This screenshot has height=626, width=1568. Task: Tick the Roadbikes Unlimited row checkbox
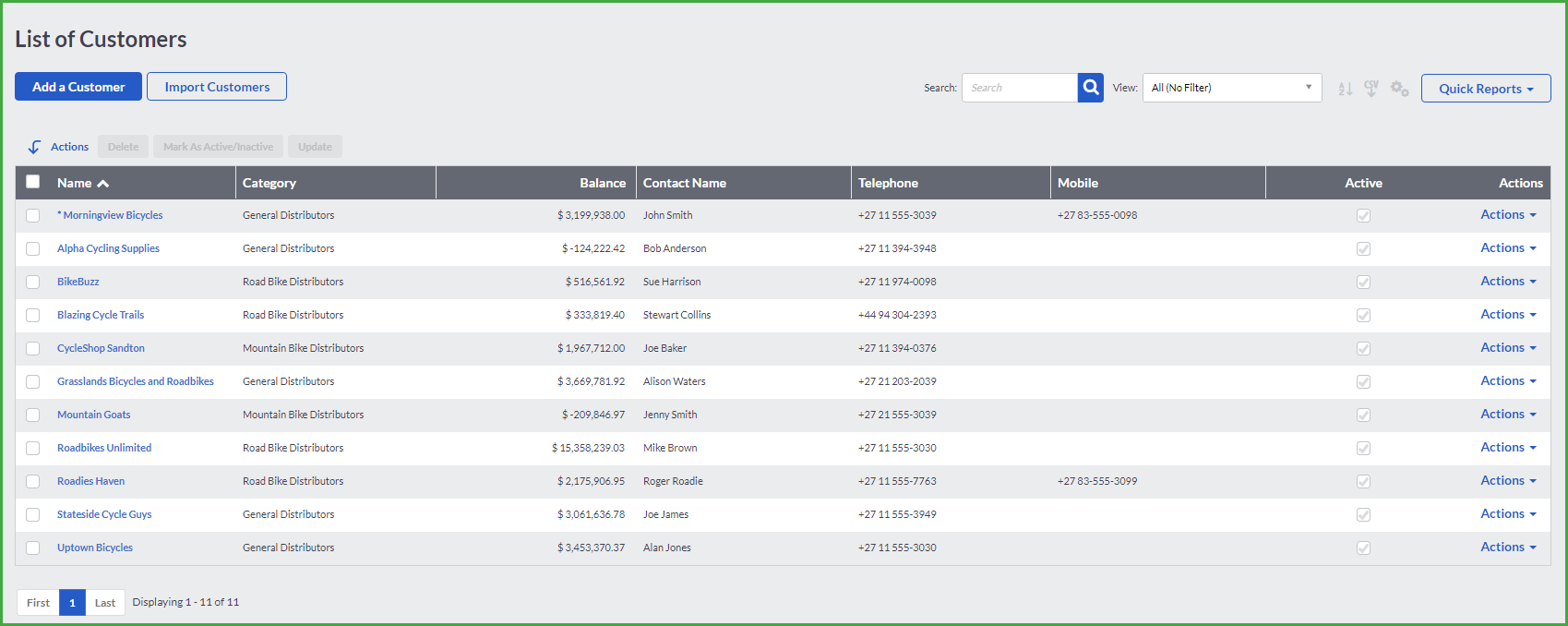click(33, 448)
